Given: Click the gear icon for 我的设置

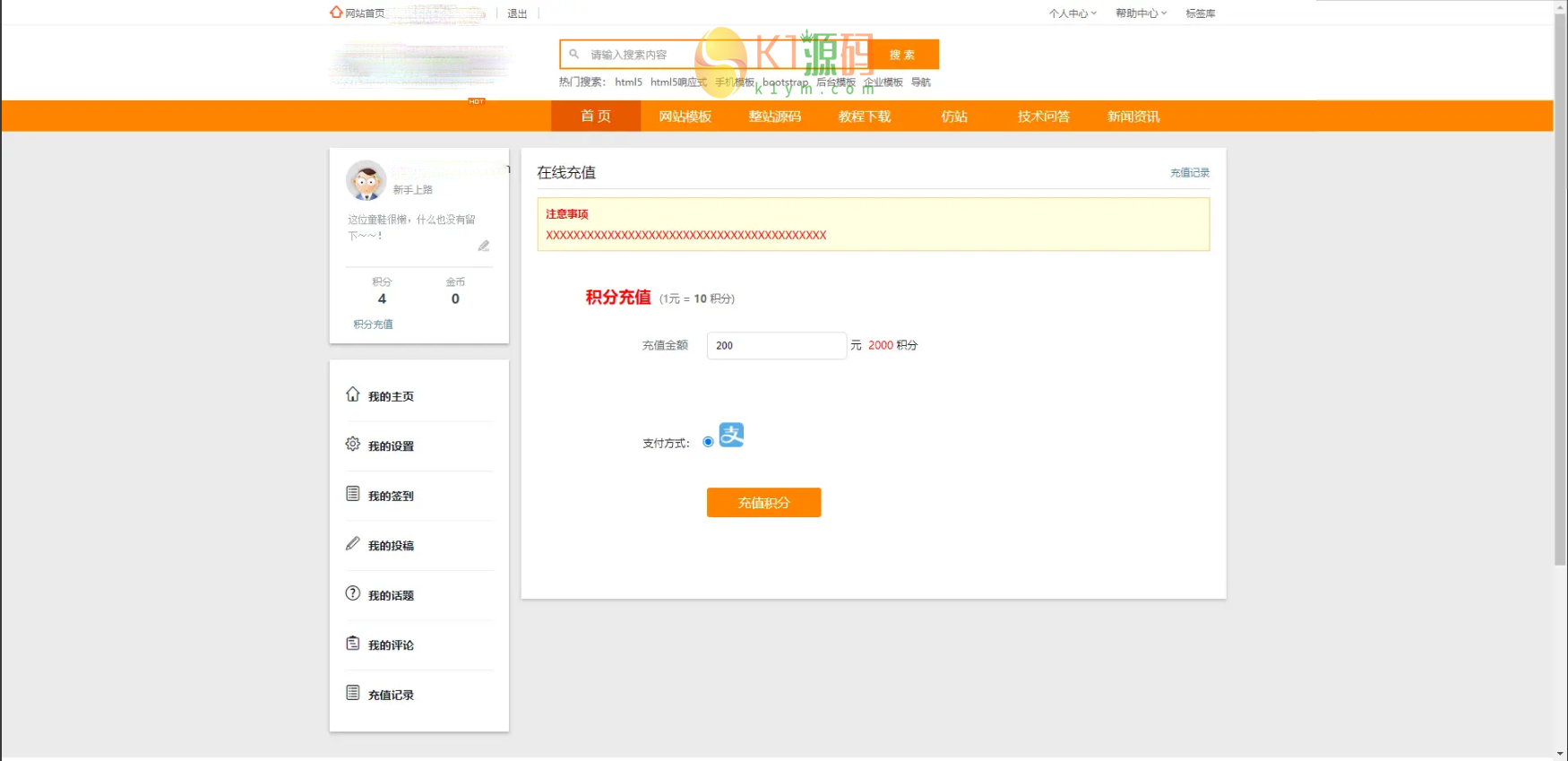Looking at the screenshot, I should click(x=353, y=445).
